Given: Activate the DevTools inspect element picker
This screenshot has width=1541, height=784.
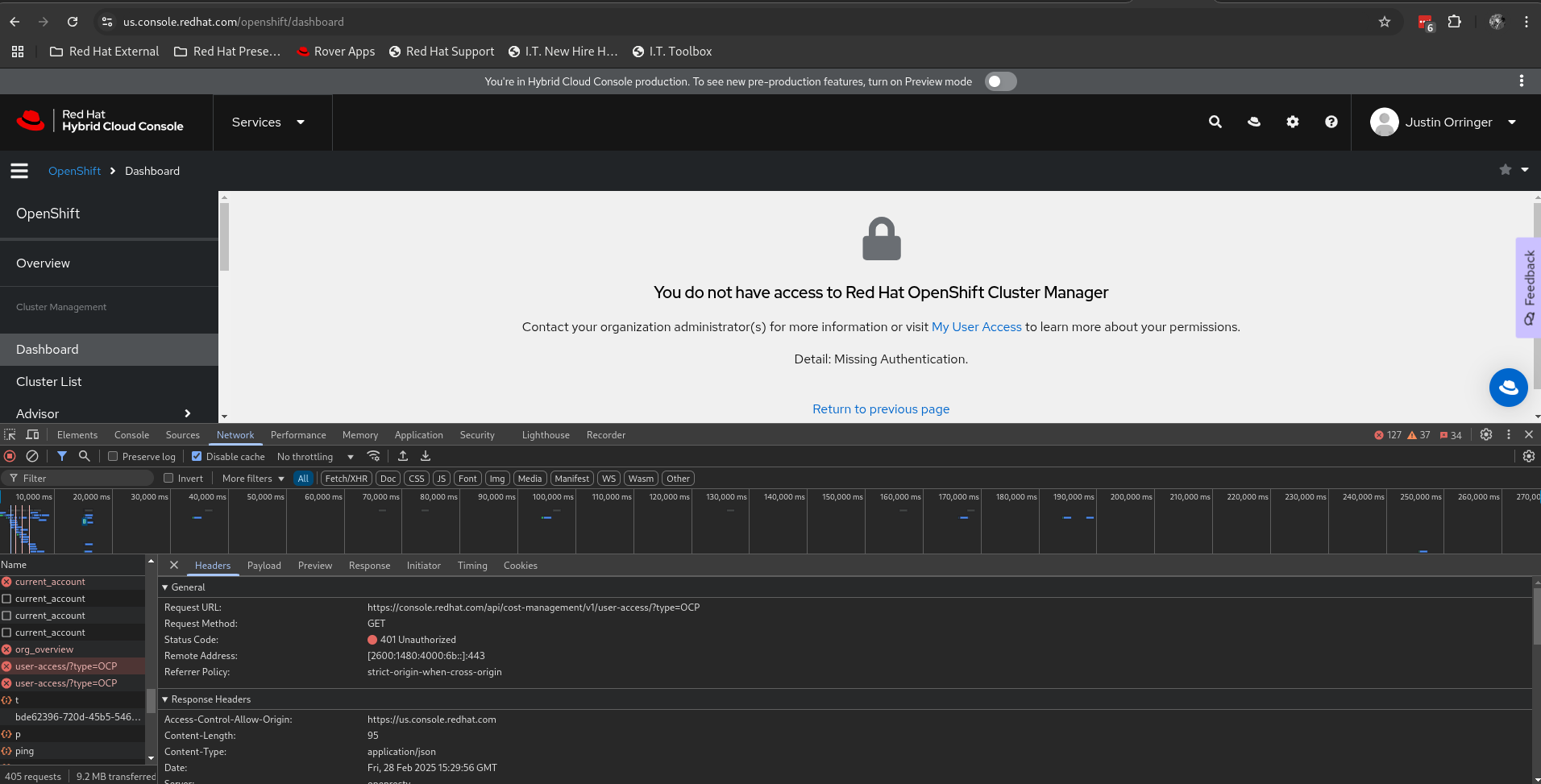Looking at the screenshot, I should 10,434.
